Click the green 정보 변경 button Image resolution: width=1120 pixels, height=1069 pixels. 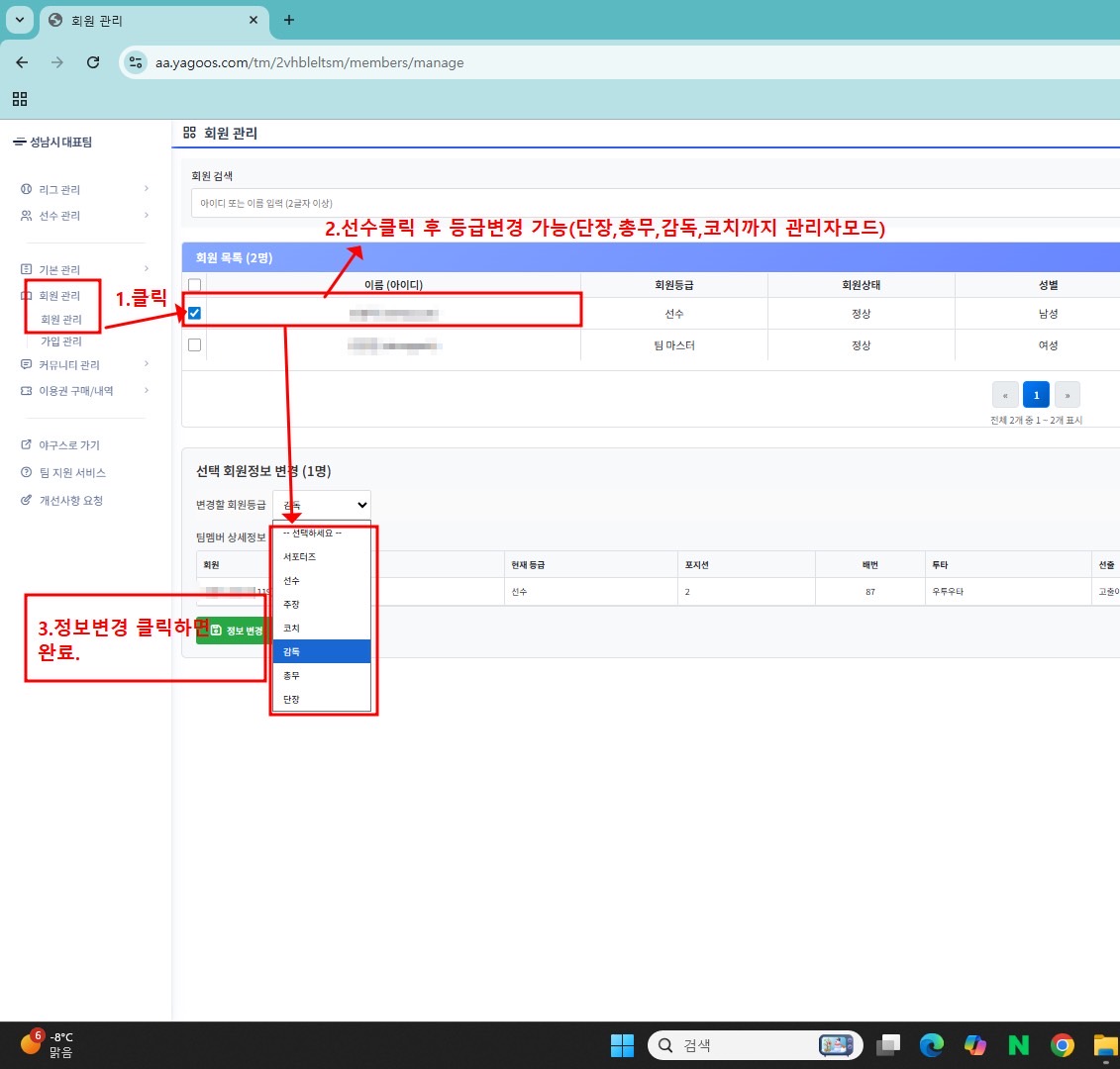coord(234,631)
